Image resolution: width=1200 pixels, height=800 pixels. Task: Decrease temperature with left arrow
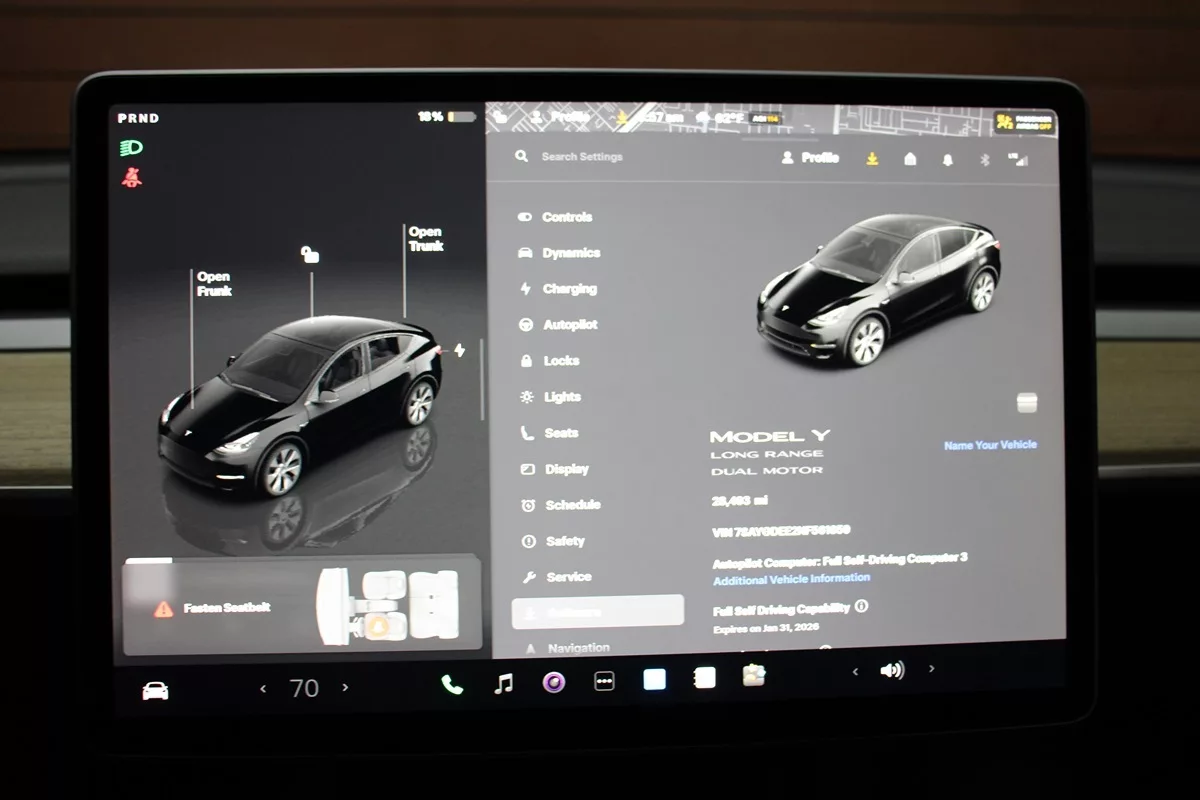pyautogui.click(x=264, y=688)
